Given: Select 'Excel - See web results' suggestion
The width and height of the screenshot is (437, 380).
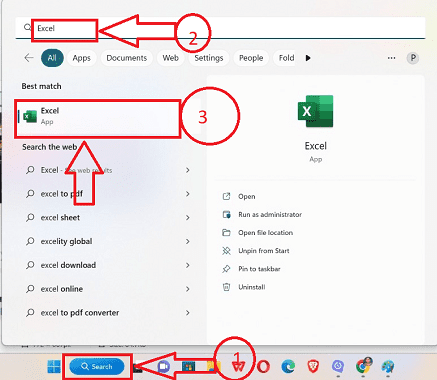Looking at the screenshot, I should [x=108, y=170].
